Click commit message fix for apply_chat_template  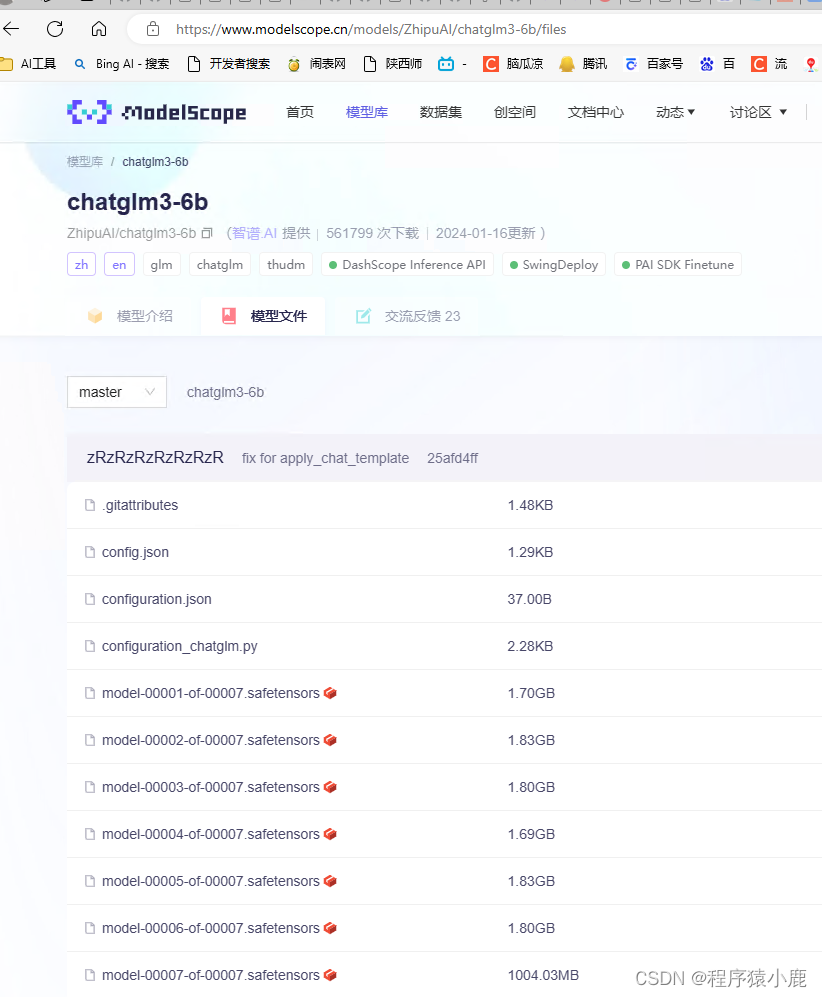325,458
